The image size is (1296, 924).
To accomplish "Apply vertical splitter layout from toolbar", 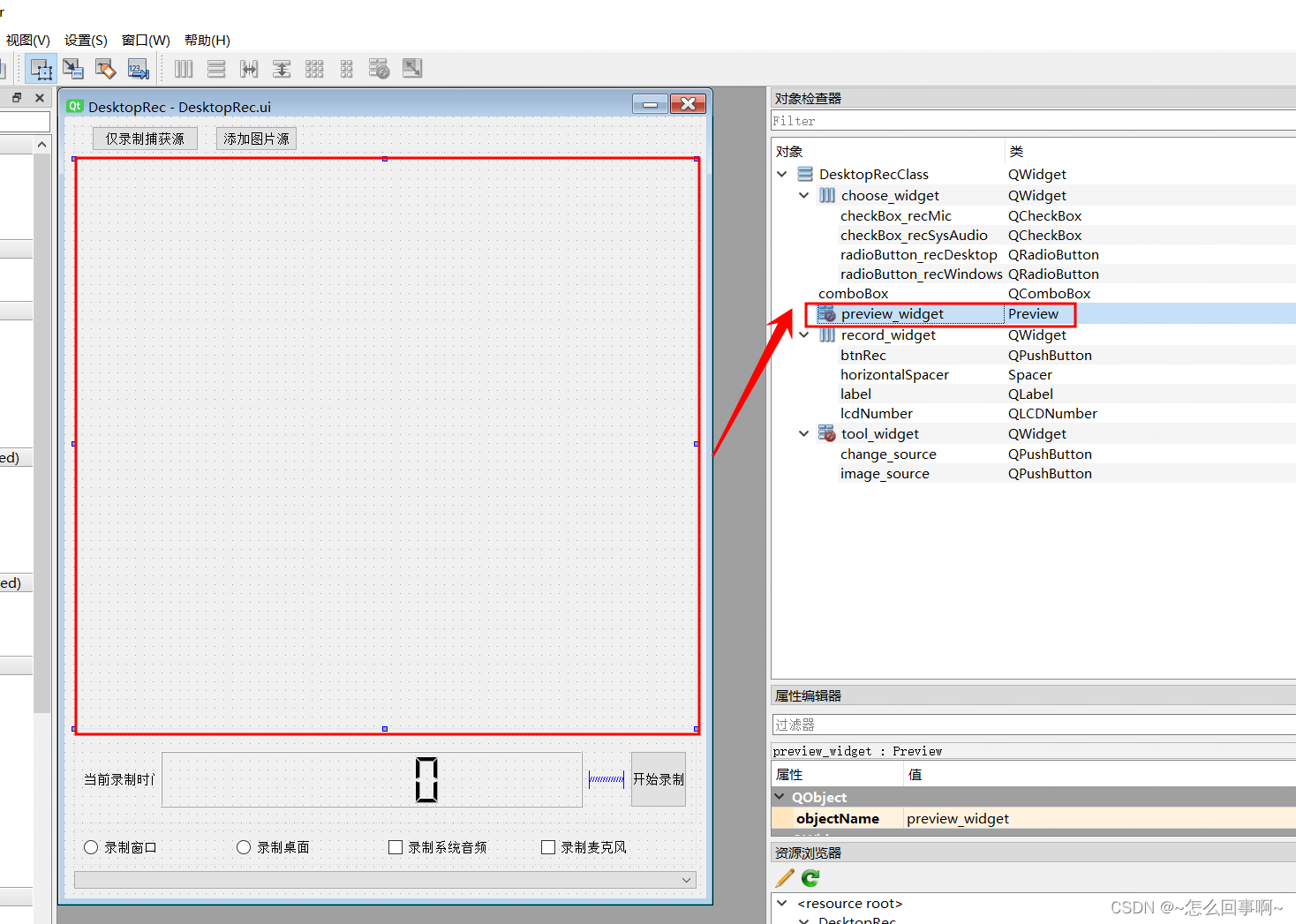I will [282, 69].
